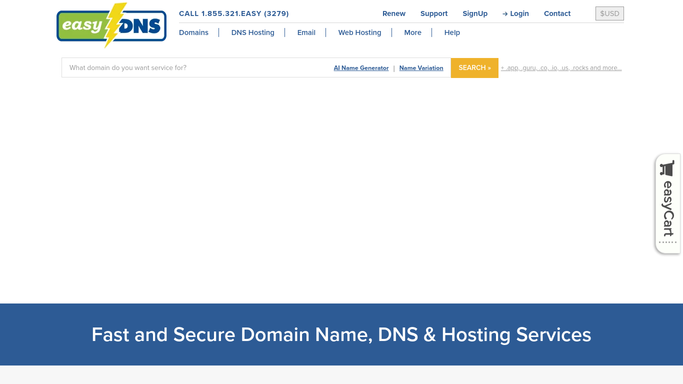Viewport: 683px width, 384px height.
Task: Click the Fast and Secure Domain Name heading
Action: pyautogui.click(x=341, y=335)
